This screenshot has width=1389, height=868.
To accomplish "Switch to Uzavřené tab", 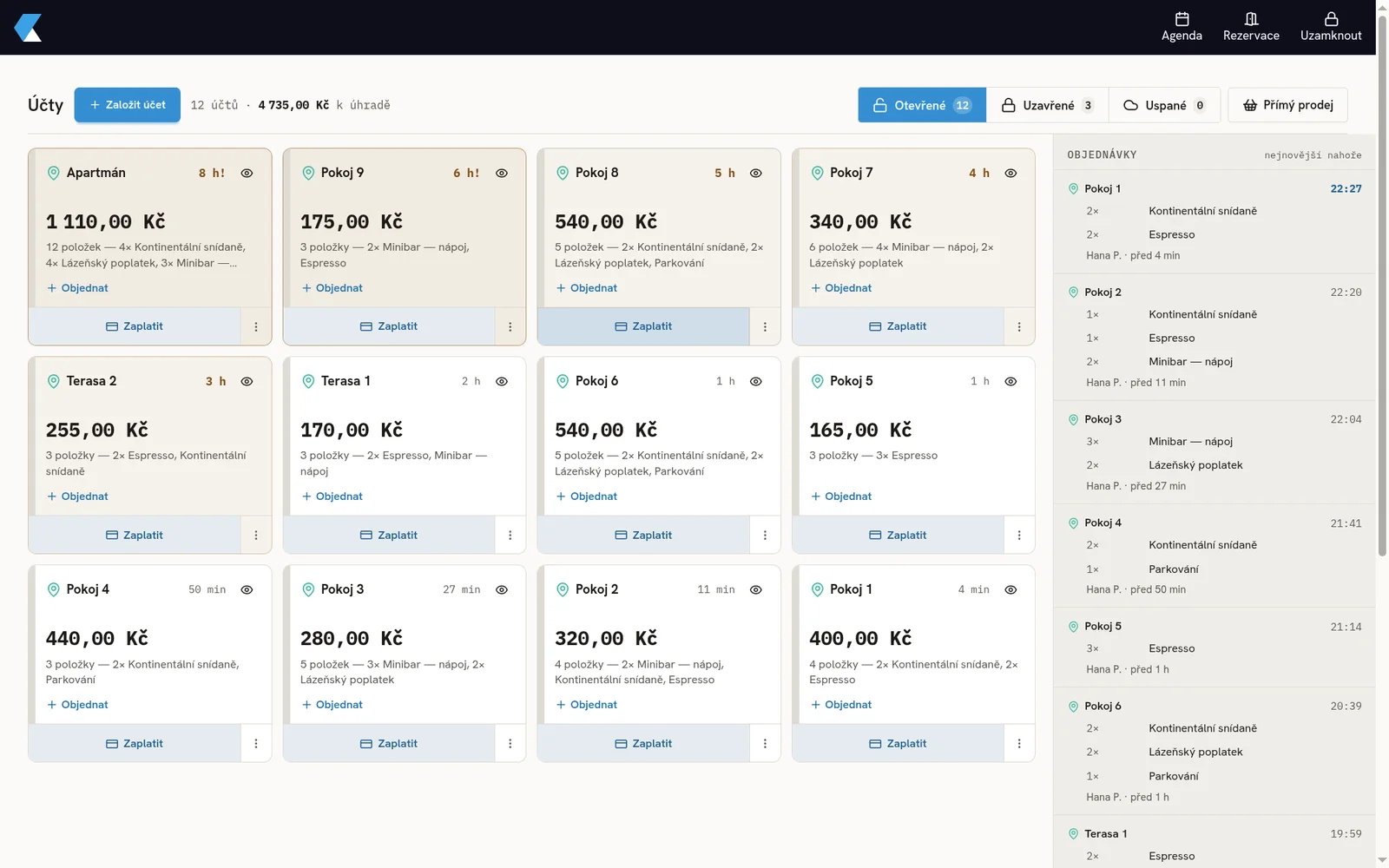I will (x=1047, y=105).
